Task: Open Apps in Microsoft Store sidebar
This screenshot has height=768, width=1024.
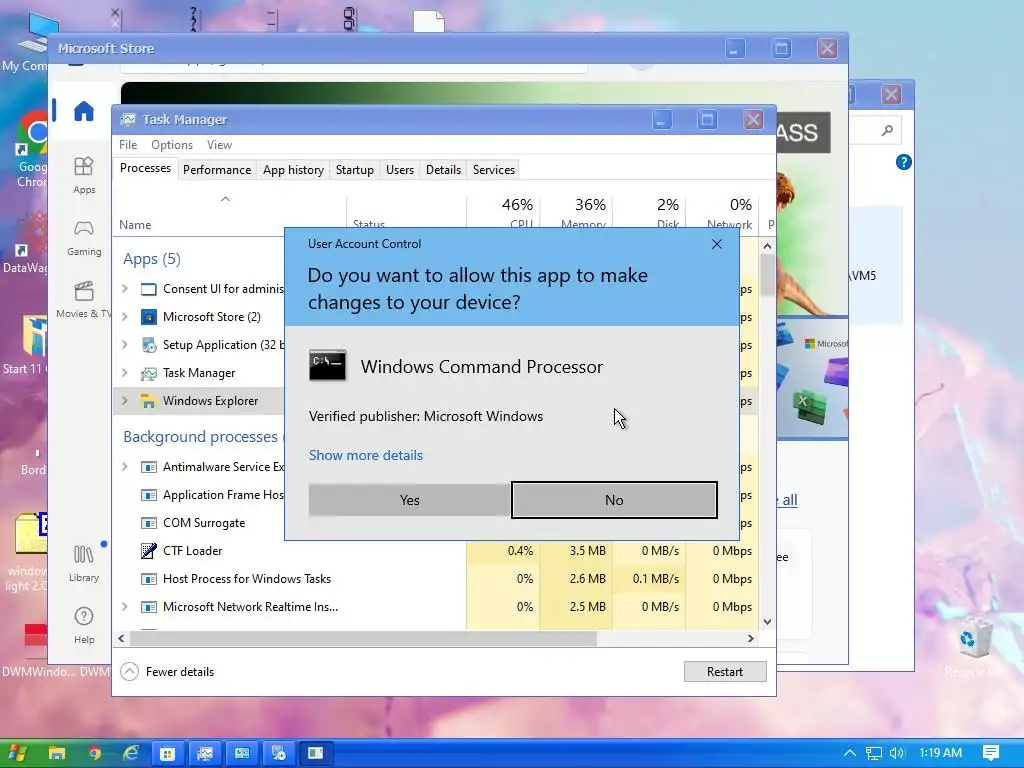Action: [84, 175]
